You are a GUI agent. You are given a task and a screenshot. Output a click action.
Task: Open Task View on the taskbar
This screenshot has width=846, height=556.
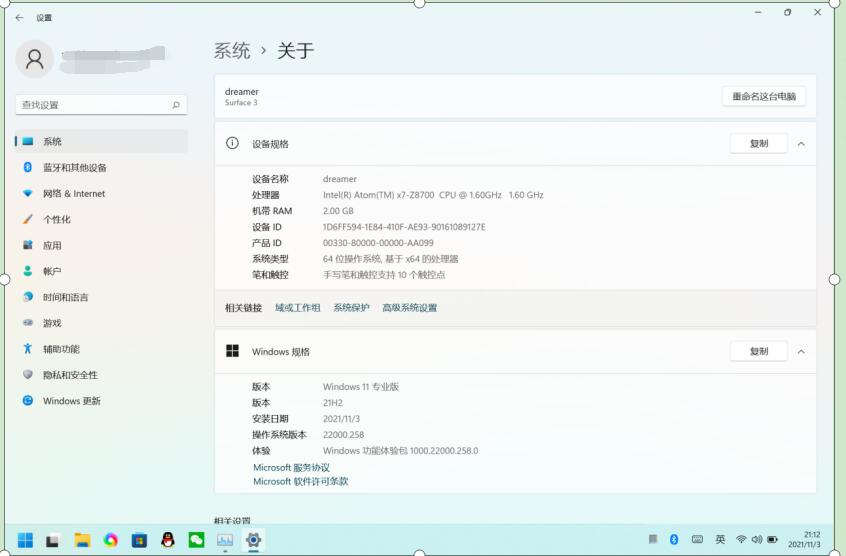(52, 540)
